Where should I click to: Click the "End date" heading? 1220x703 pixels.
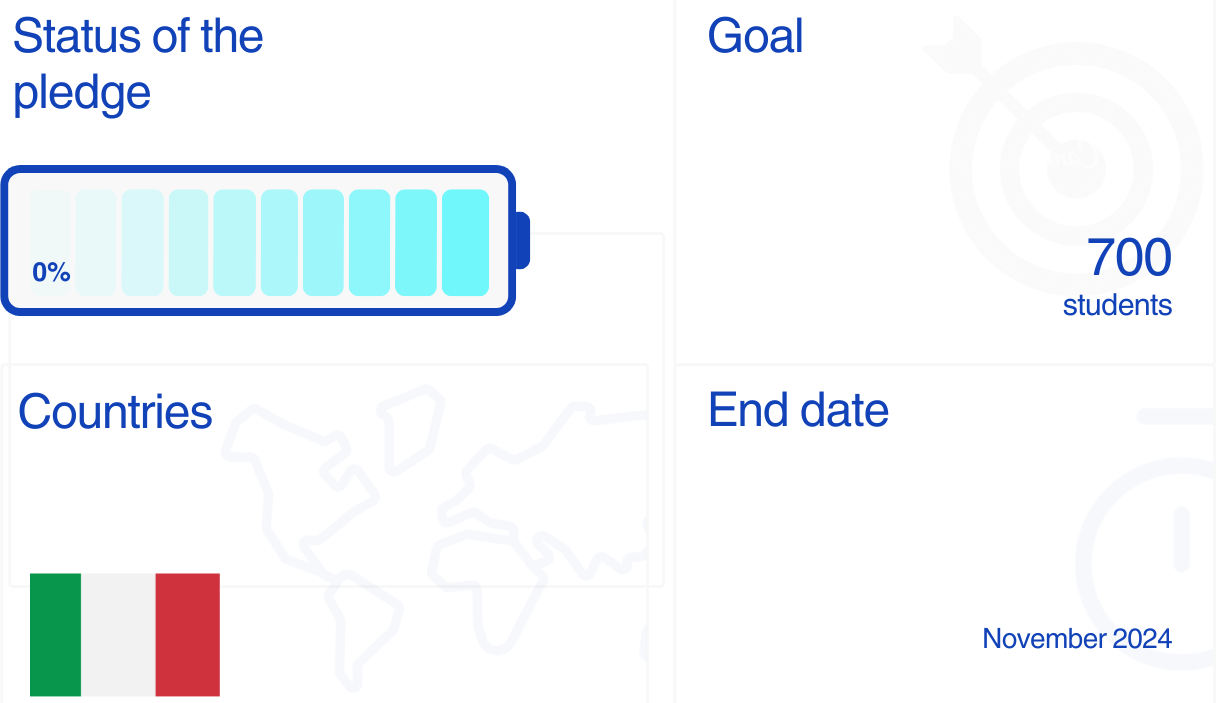click(798, 410)
